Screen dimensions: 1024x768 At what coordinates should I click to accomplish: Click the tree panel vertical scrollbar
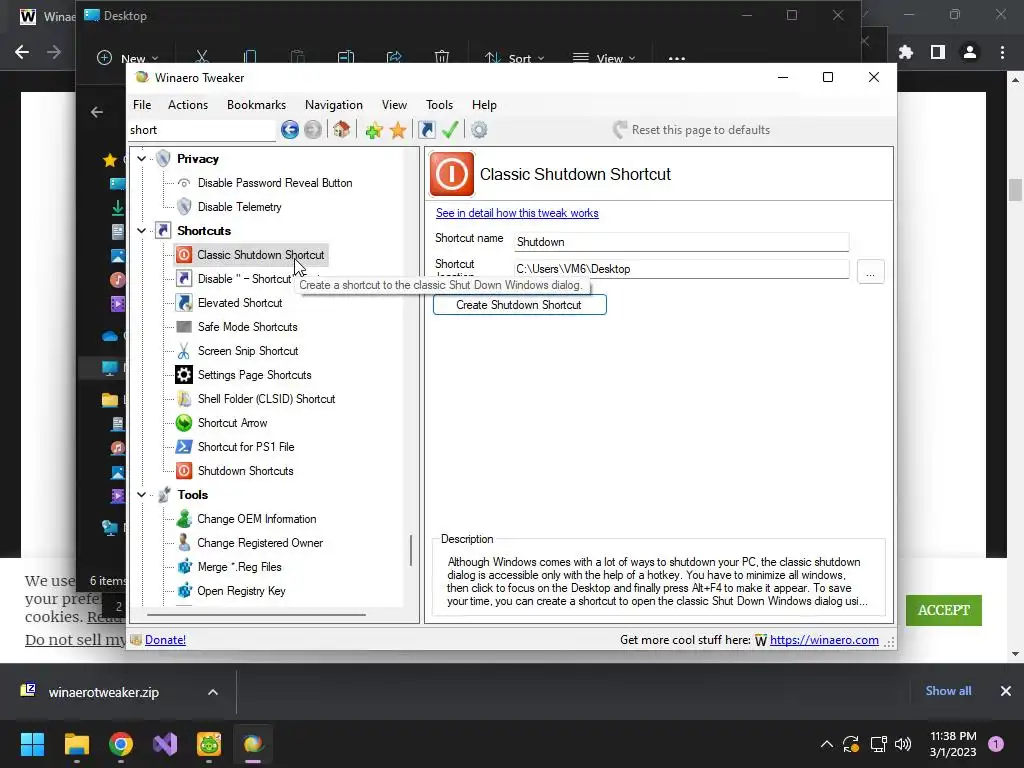[411, 551]
